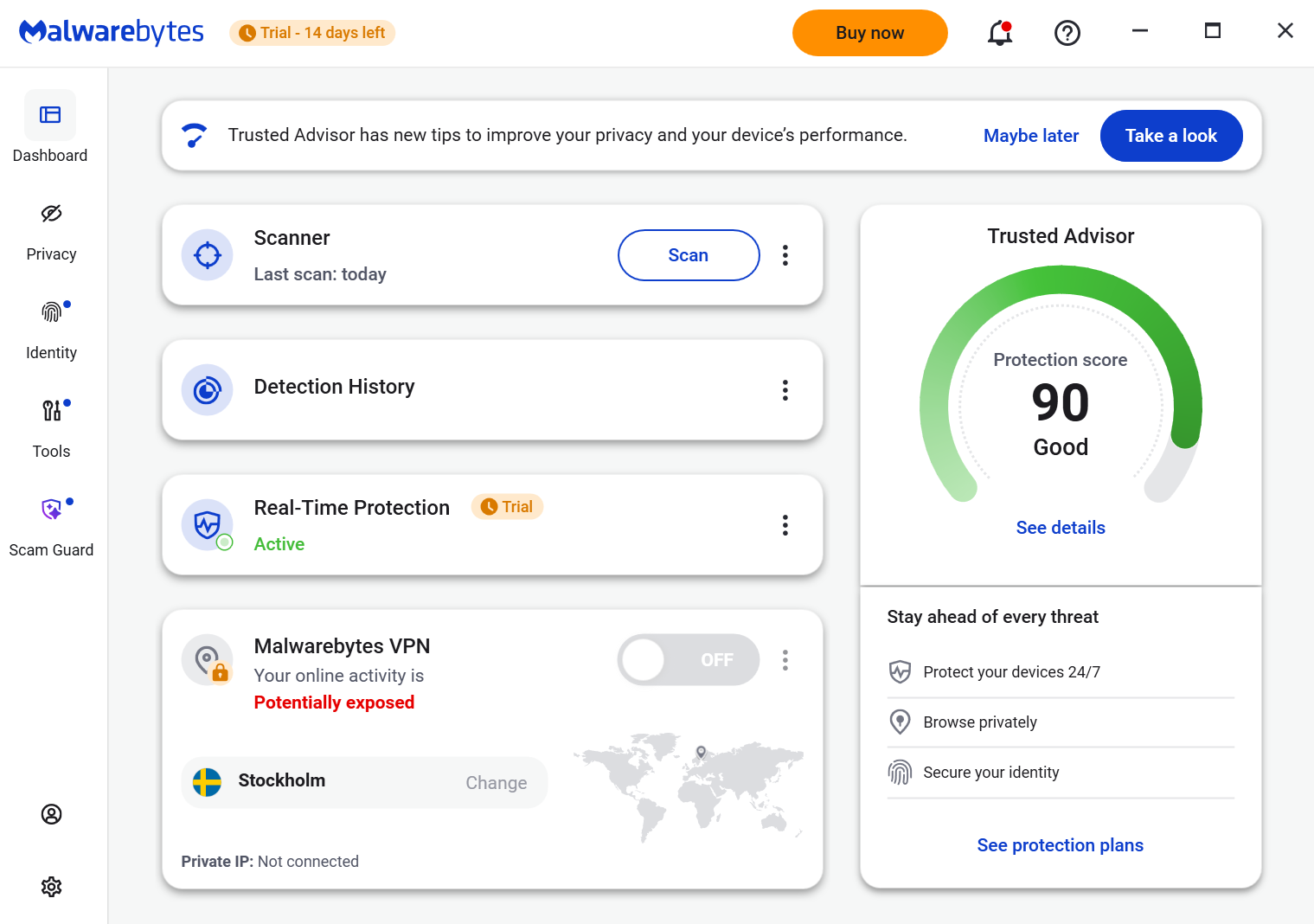Click the Active status text
1314x924 pixels.
coord(279,544)
